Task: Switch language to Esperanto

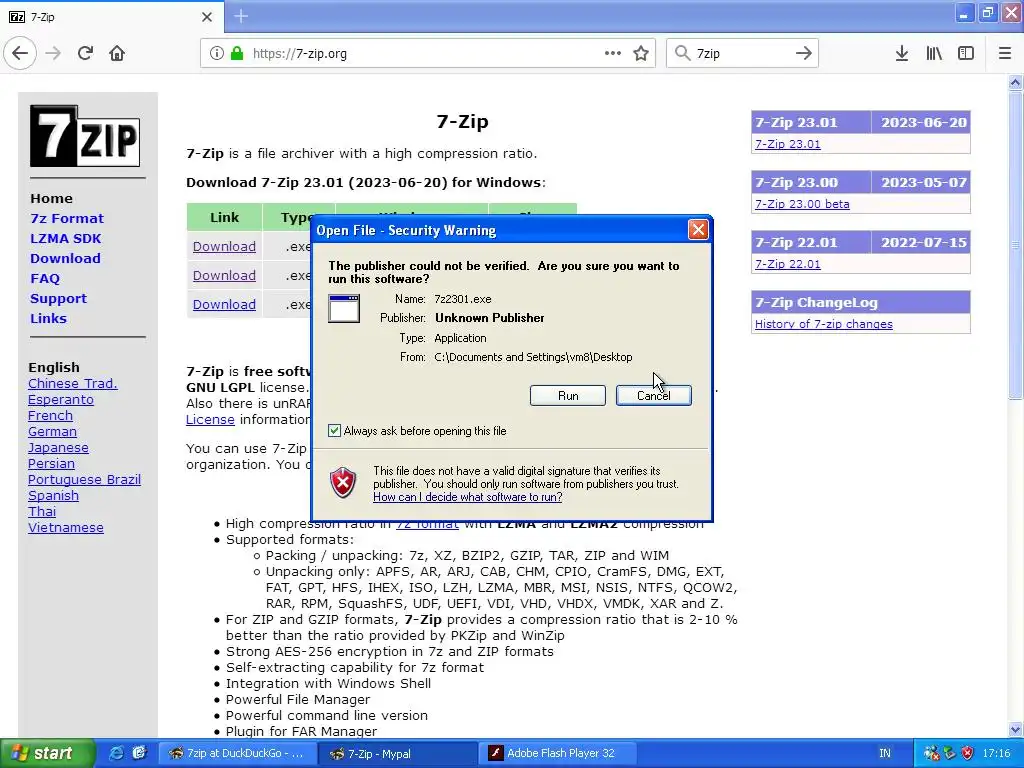Action: [x=61, y=400]
